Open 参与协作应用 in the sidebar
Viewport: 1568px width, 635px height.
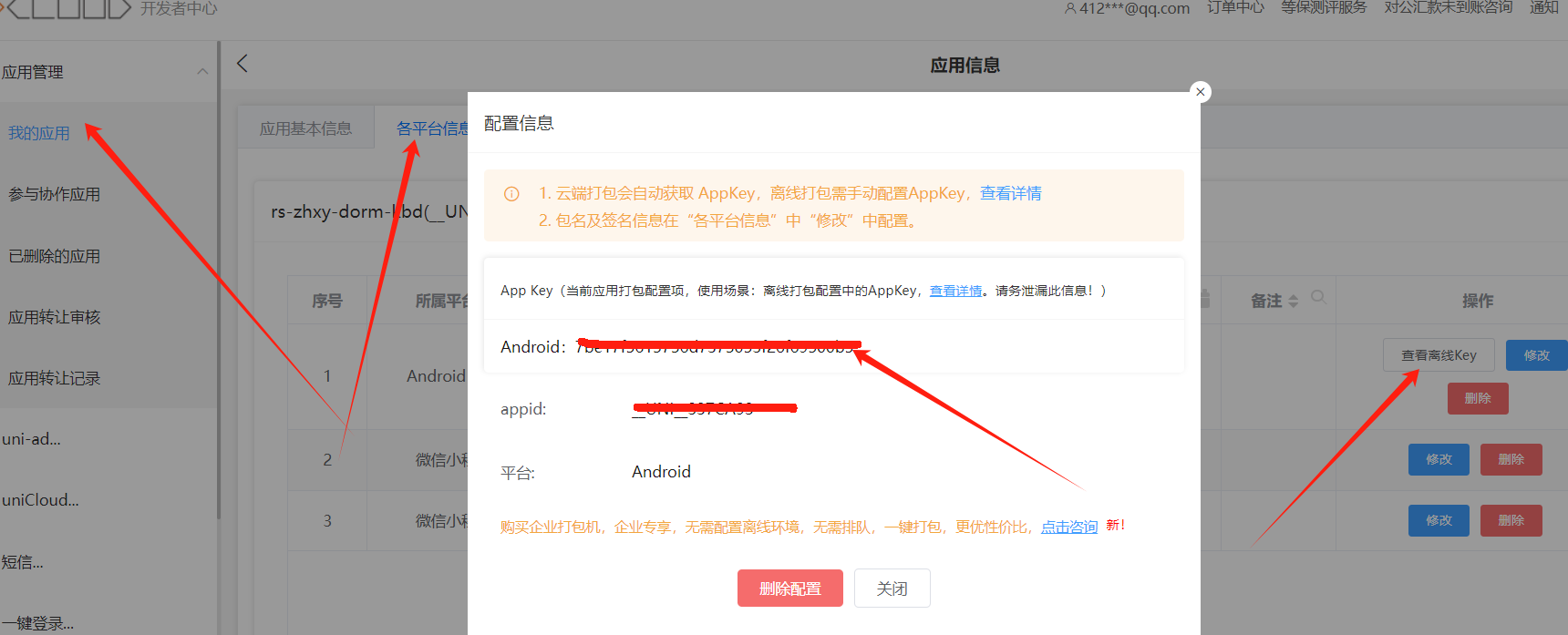click(55, 194)
